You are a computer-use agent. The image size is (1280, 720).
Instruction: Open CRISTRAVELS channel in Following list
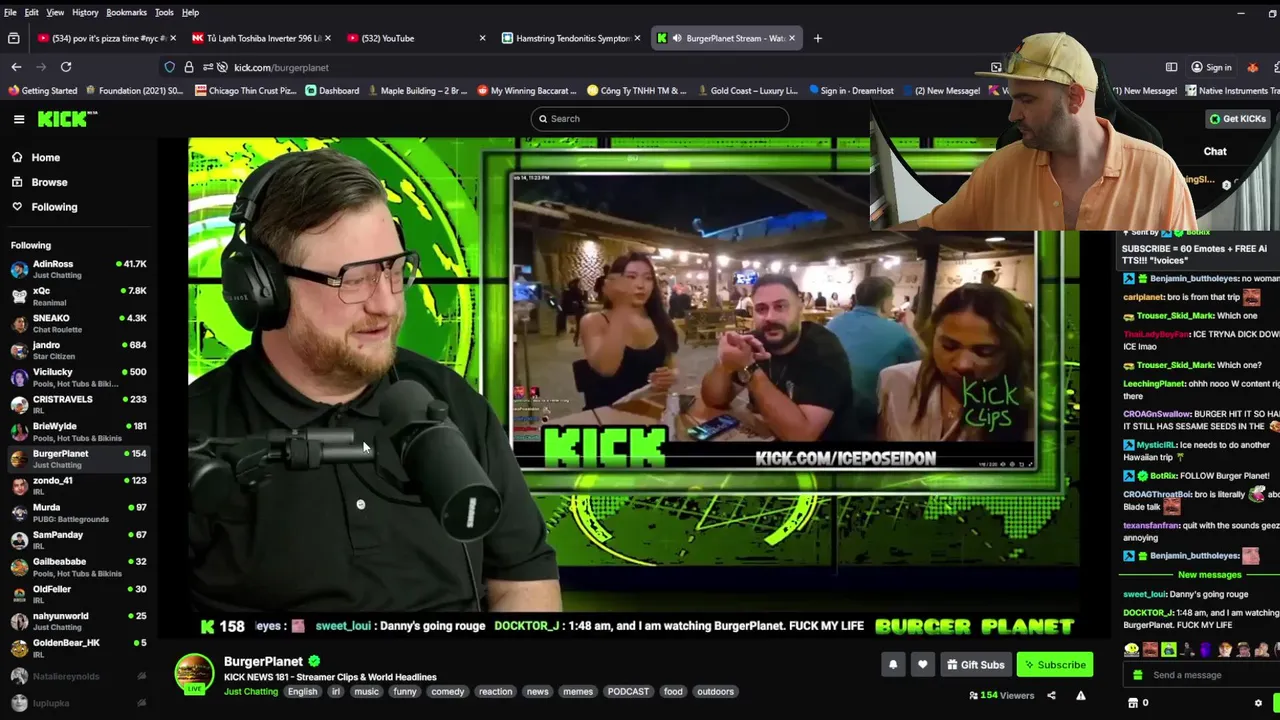pyautogui.click(x=78, y=404)
